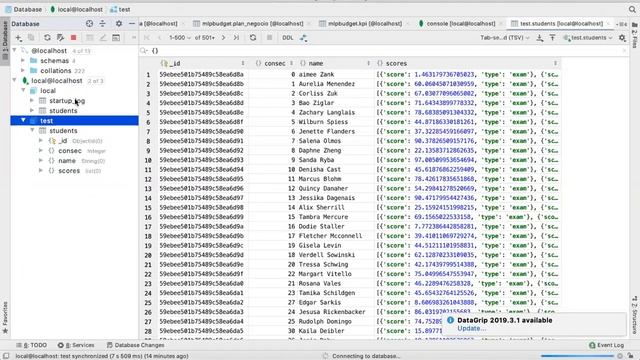The width and height of the screenshot is (640, 360).
Task: Expand the schemas folder
Action: (23, 60)
